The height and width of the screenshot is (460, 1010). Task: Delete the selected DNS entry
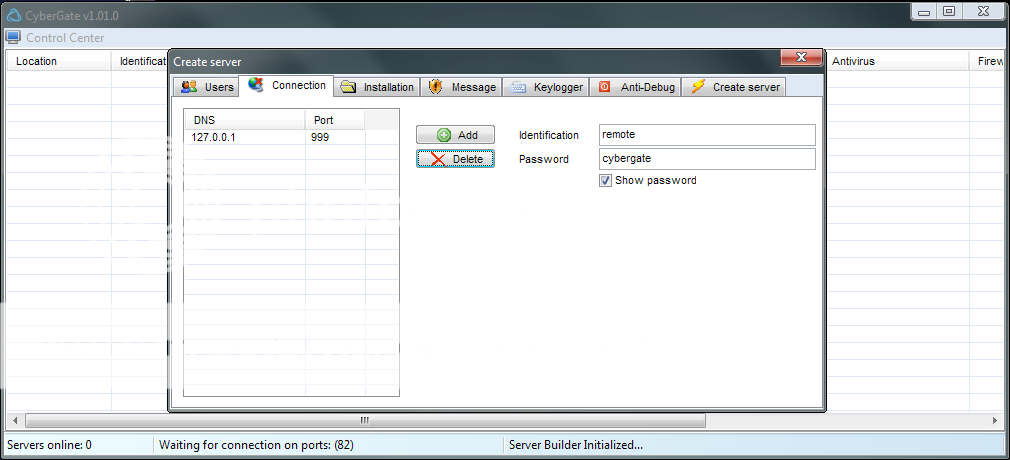(x=455, y=158)
